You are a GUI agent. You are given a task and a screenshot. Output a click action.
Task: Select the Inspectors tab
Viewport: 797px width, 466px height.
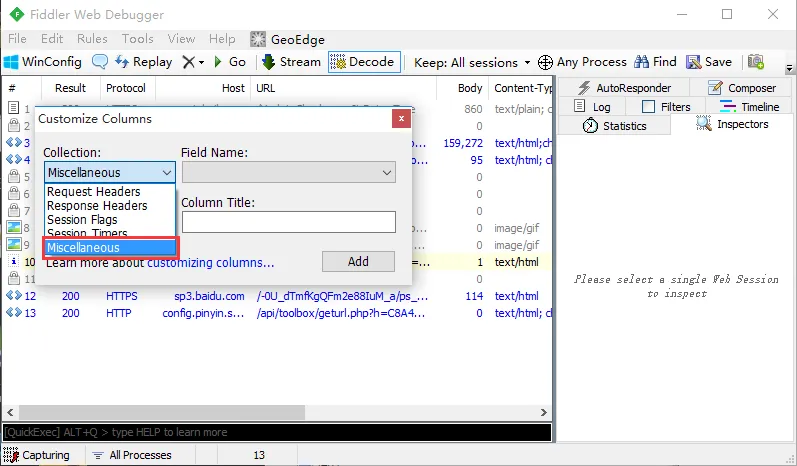click(x=732, y=124)
